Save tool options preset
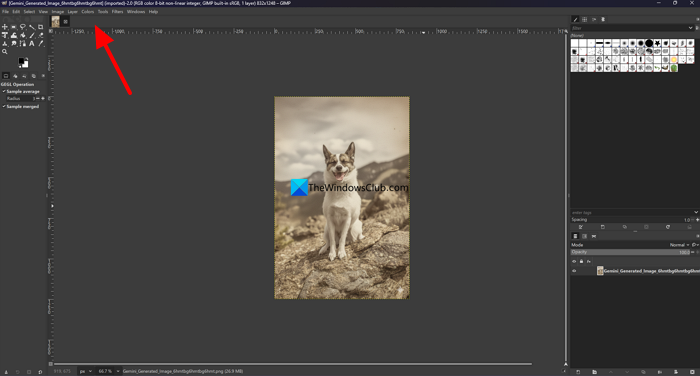The height and width of the screenshot is (376, 700). tap(6, 372)
